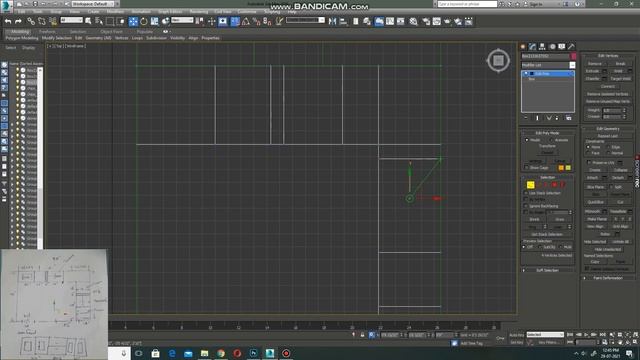Click the Configure Modifier Sets icon
This screenshot has width=640, height=360.
tap(569, 118)
